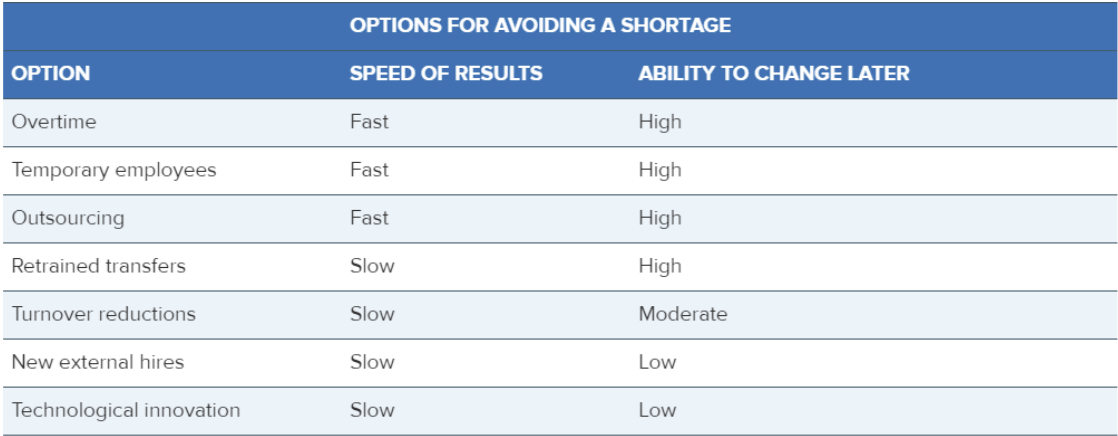Select the 'Slow' speed value for Turnover reductions

point(372,314)
